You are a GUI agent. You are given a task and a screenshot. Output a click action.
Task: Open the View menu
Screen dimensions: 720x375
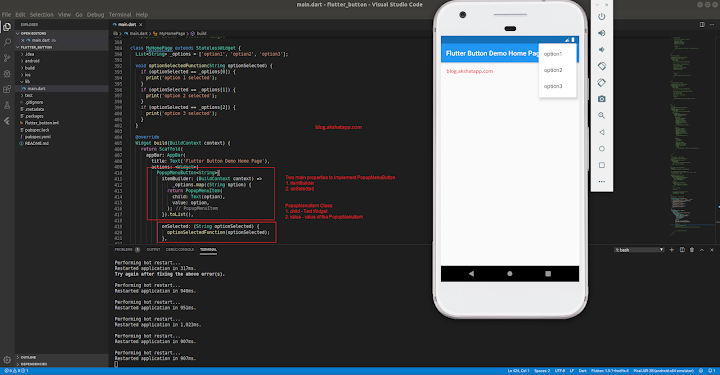tap(64, 15)
